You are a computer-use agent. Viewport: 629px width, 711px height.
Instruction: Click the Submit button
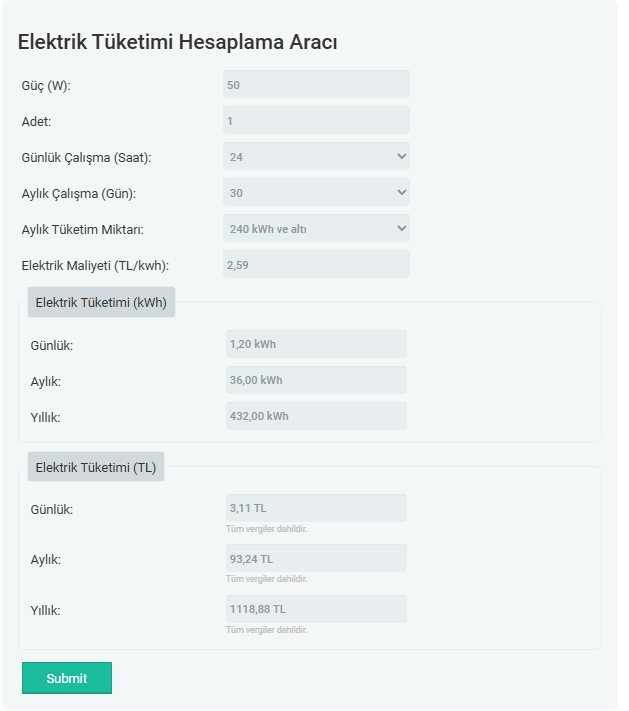pyautogui.click(x=67, y=678)
